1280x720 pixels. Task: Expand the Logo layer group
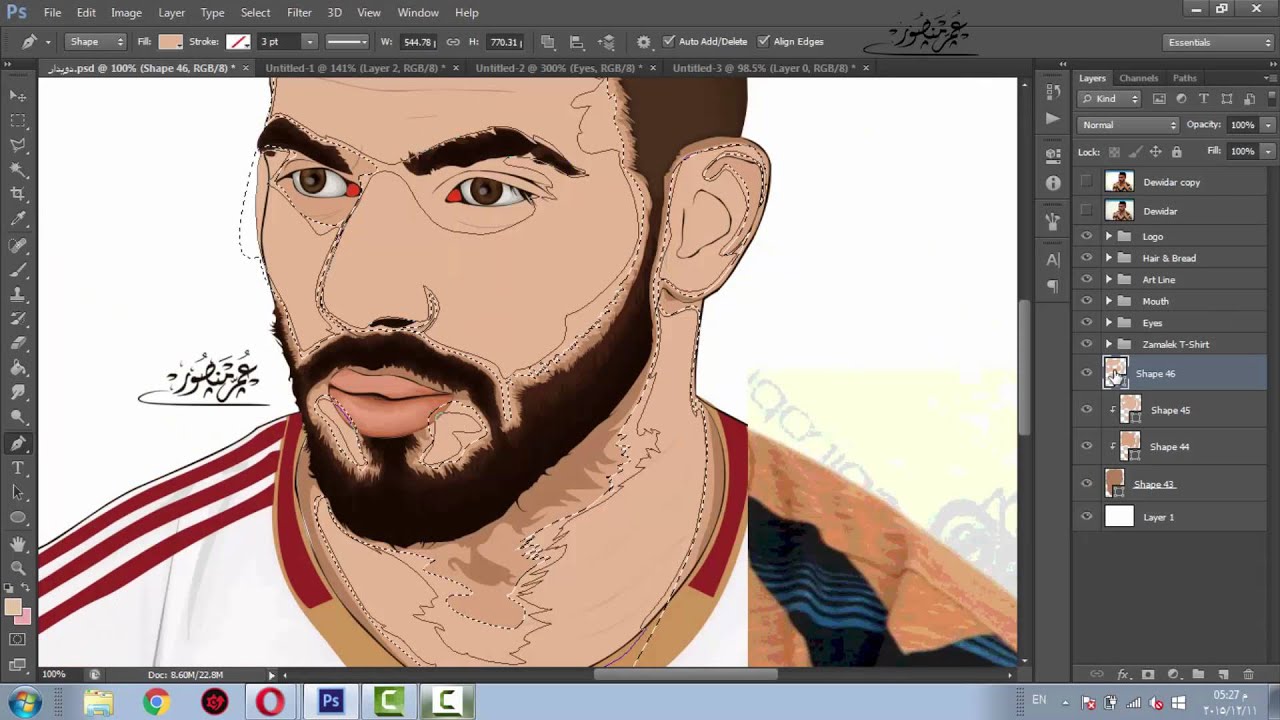point(1108,237)
